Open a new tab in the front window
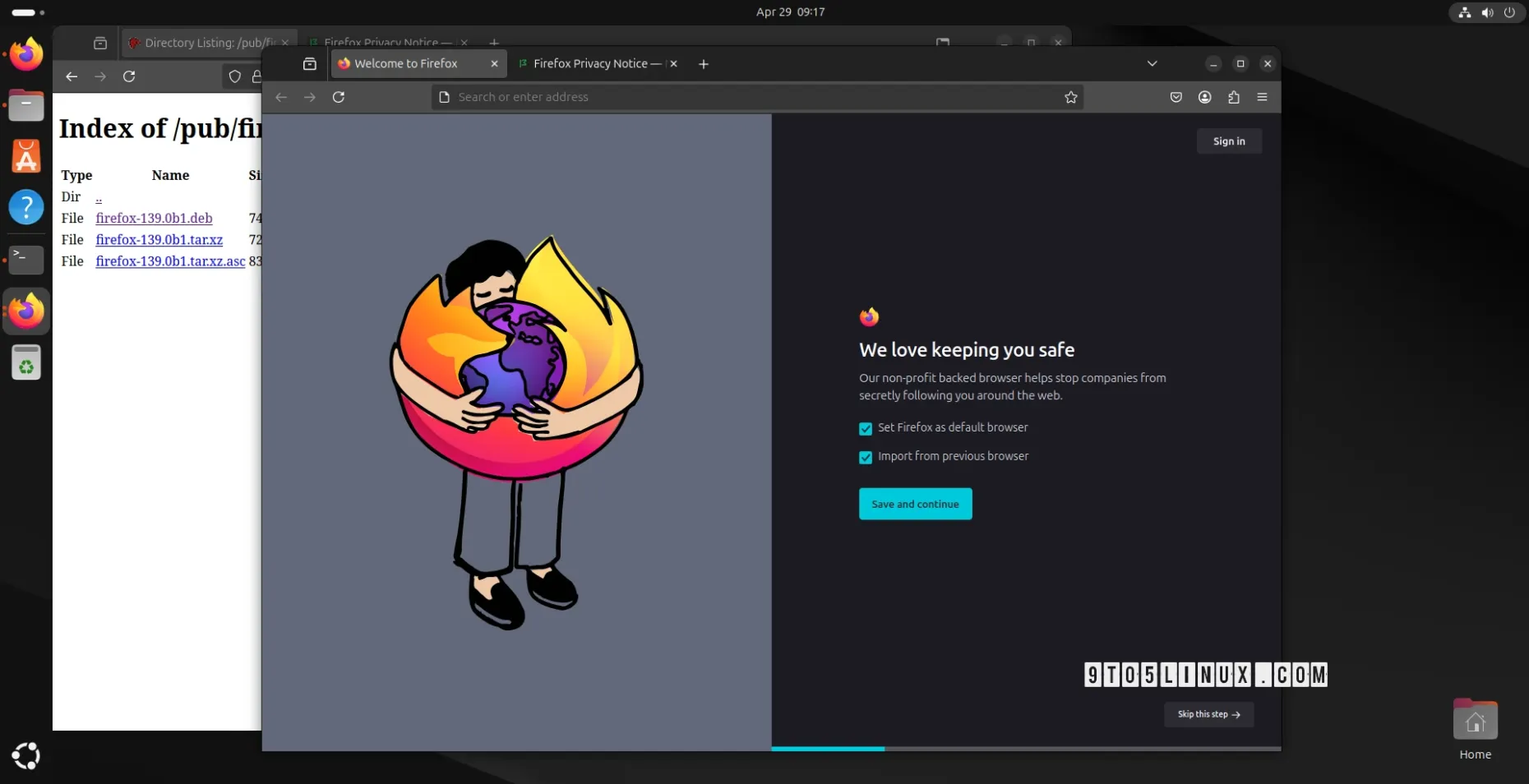The image size is (1529, 784). 704,64
